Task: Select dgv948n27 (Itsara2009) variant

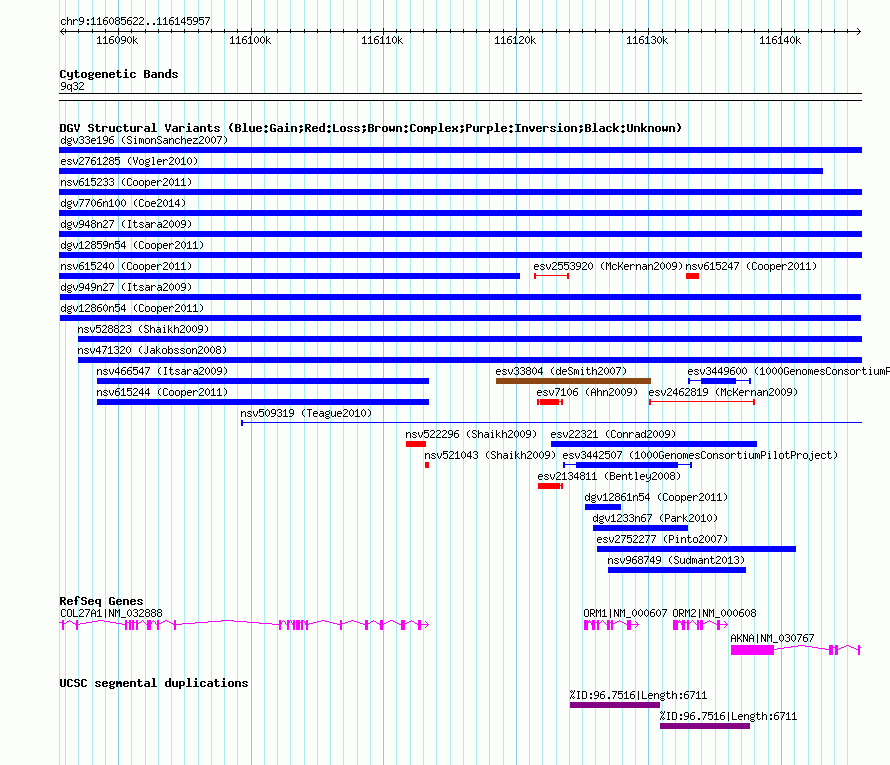Action: point(460,234)
